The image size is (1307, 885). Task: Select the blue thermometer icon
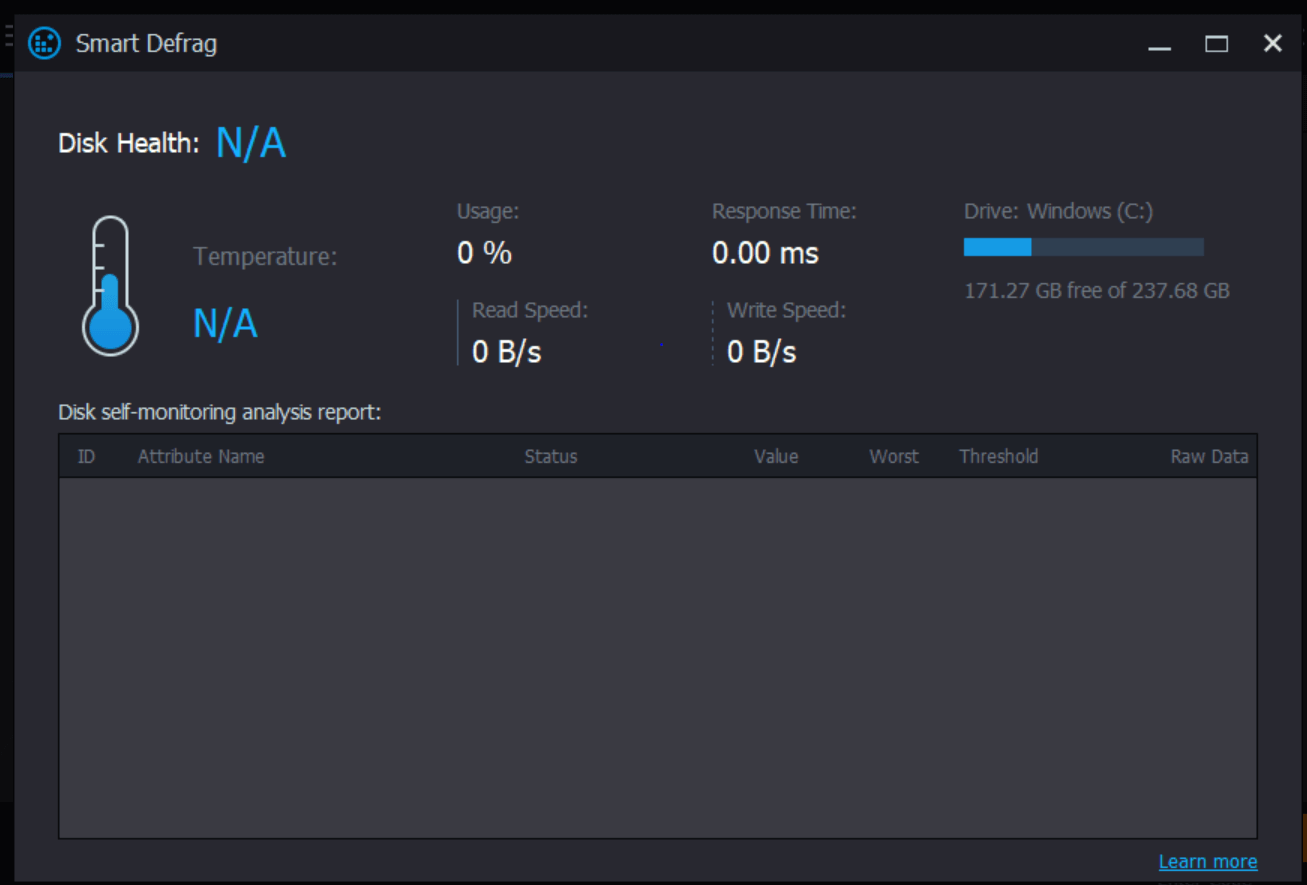tap(110, 283)
